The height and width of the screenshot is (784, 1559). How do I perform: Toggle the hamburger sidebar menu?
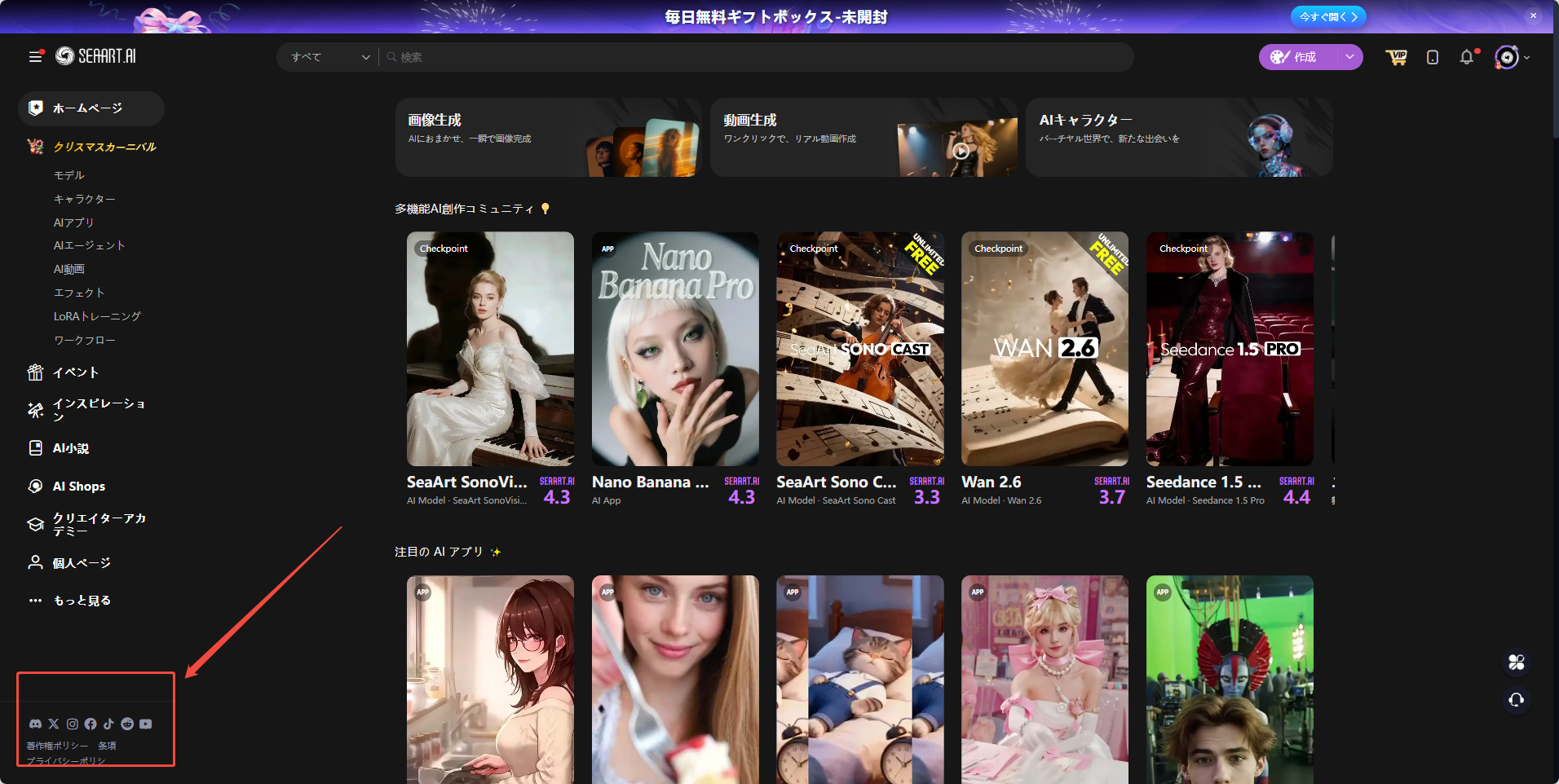pos(35,56)
